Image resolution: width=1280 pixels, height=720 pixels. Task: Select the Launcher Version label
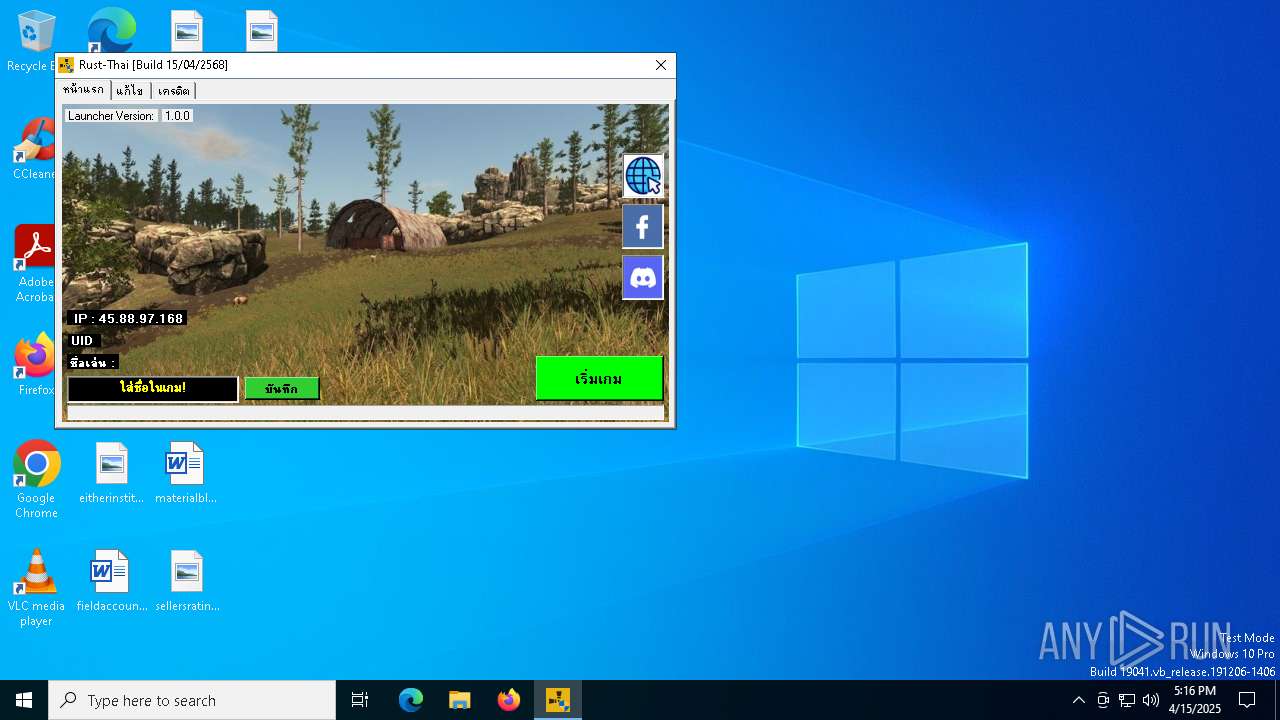[x=111, y=116]
